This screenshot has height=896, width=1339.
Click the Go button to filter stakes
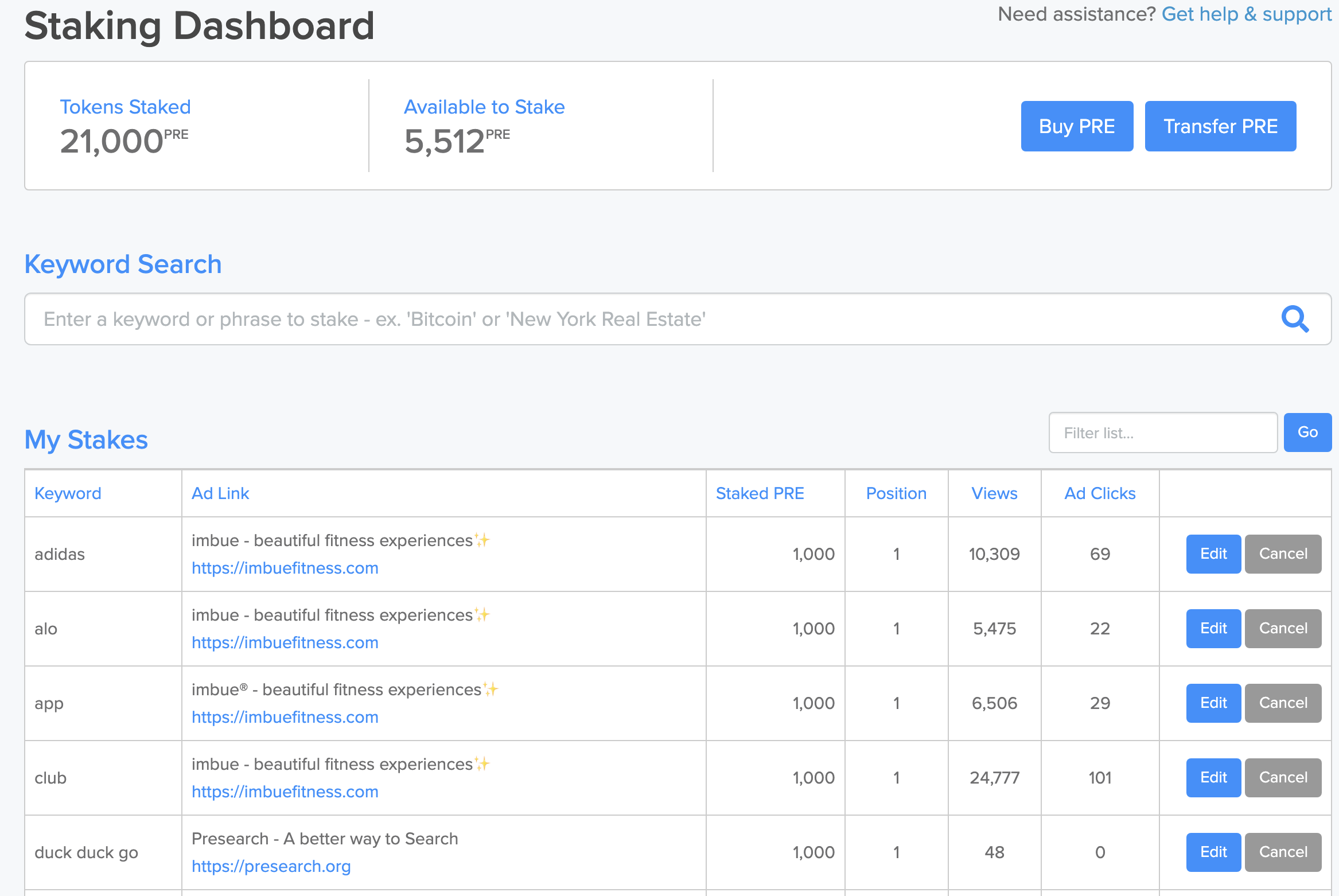[1308, 432]
